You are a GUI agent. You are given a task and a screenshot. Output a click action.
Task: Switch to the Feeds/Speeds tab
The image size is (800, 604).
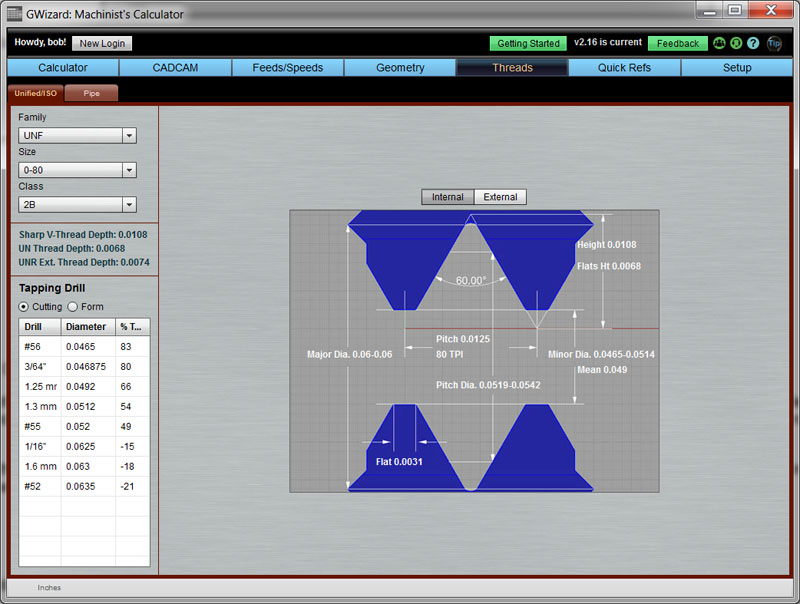(x=288, y=67)
